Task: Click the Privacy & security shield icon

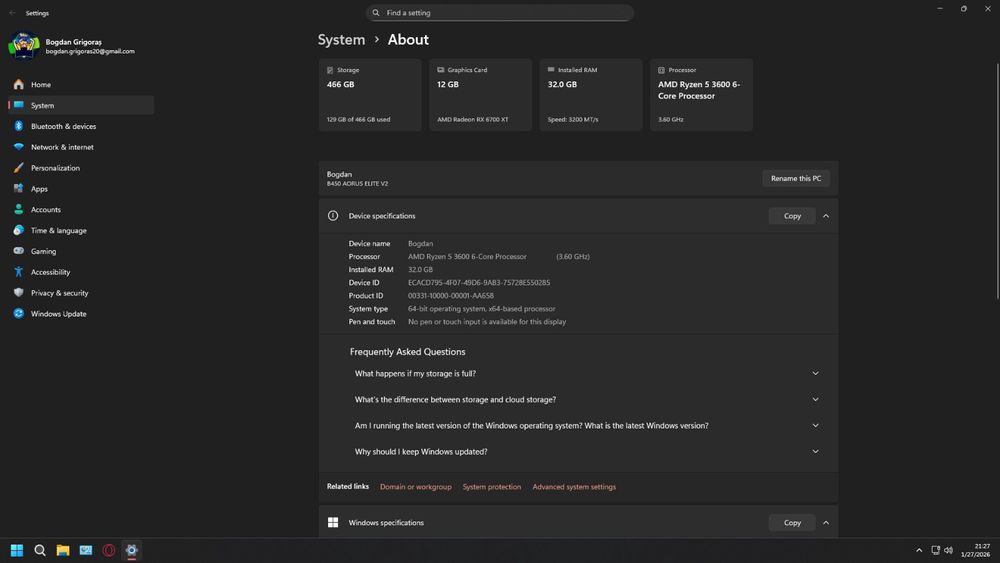Action: coord(18,293)
